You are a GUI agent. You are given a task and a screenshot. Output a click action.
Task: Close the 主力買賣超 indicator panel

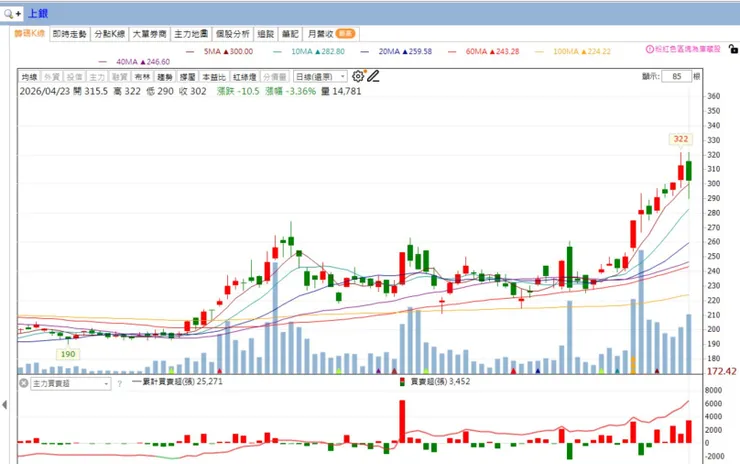click(24, 383)
